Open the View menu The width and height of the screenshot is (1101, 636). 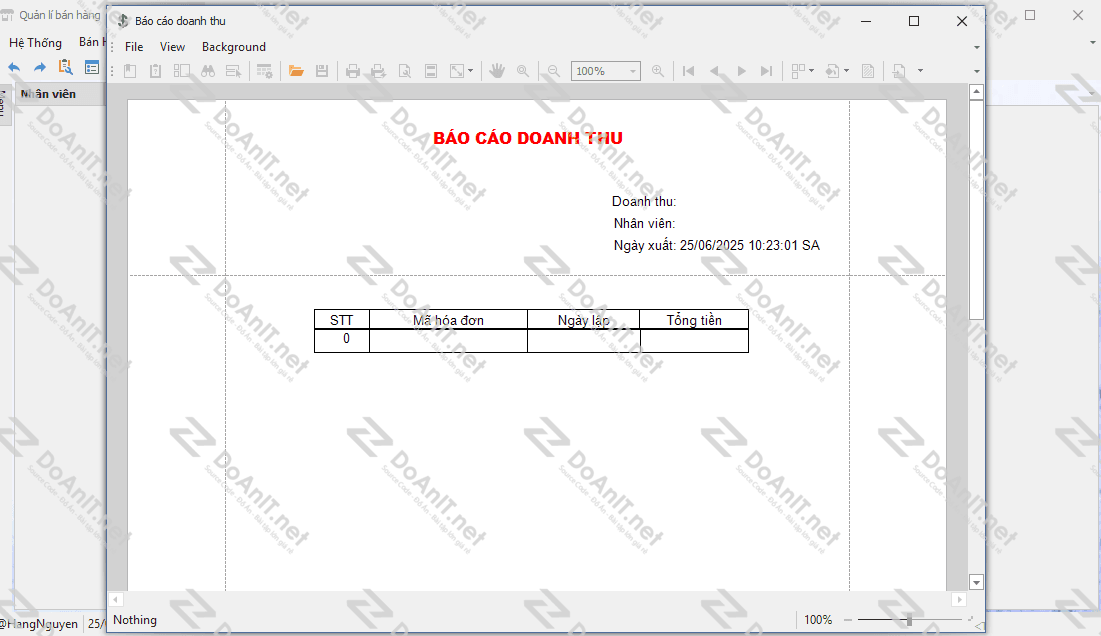point(172,47)
